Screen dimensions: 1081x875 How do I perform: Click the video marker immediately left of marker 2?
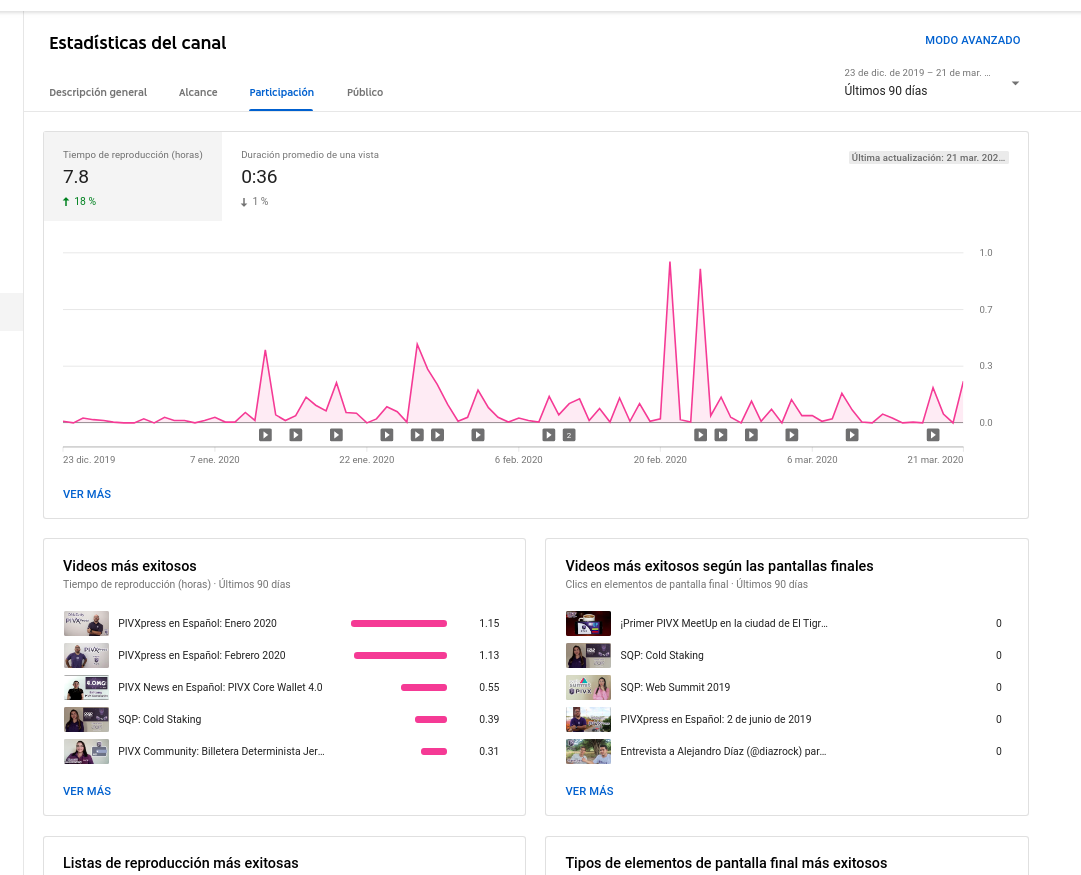(549, 435)
